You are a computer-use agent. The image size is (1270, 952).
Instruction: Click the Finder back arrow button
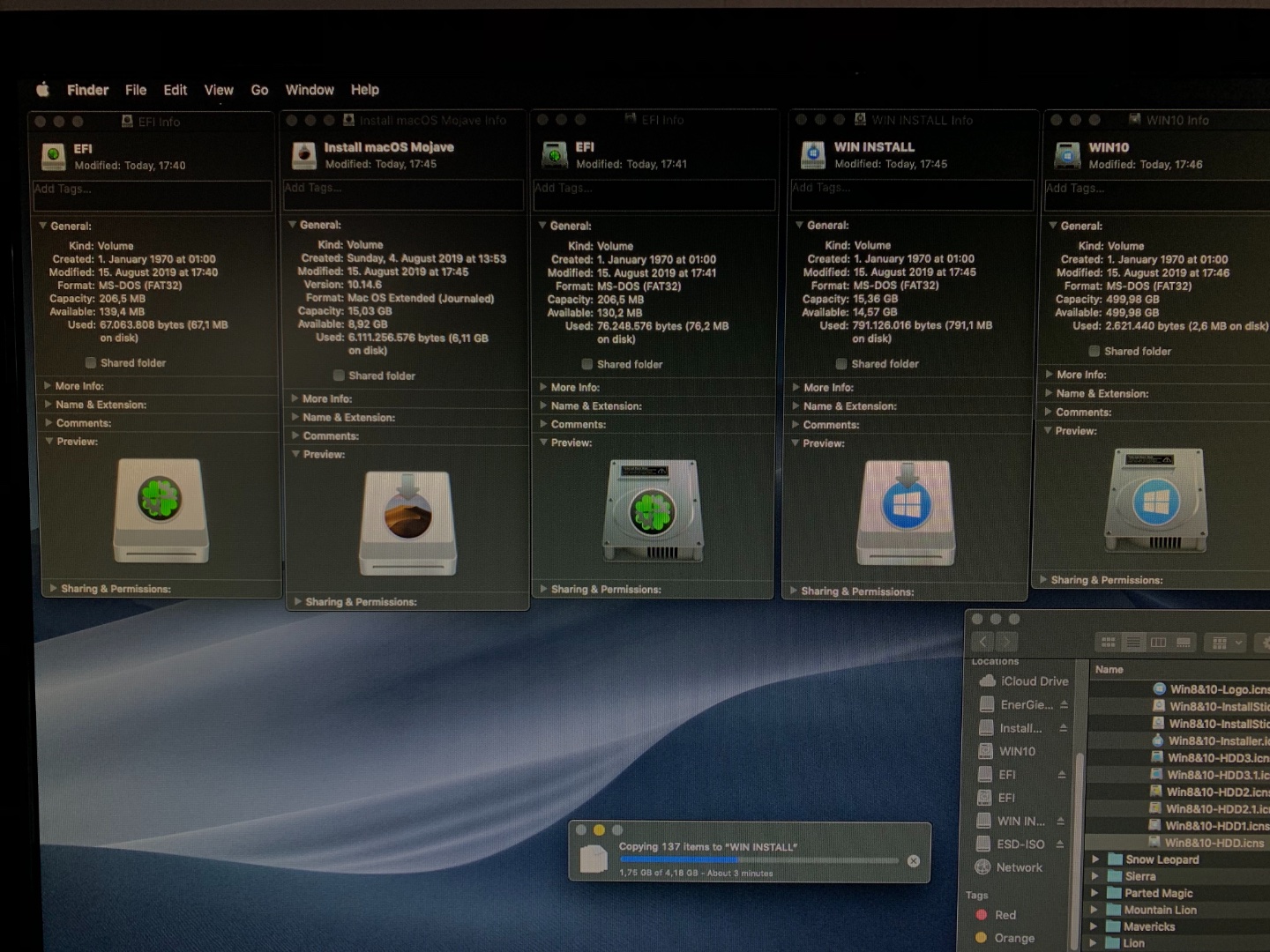pyautogui.click(x=983, y=643)
